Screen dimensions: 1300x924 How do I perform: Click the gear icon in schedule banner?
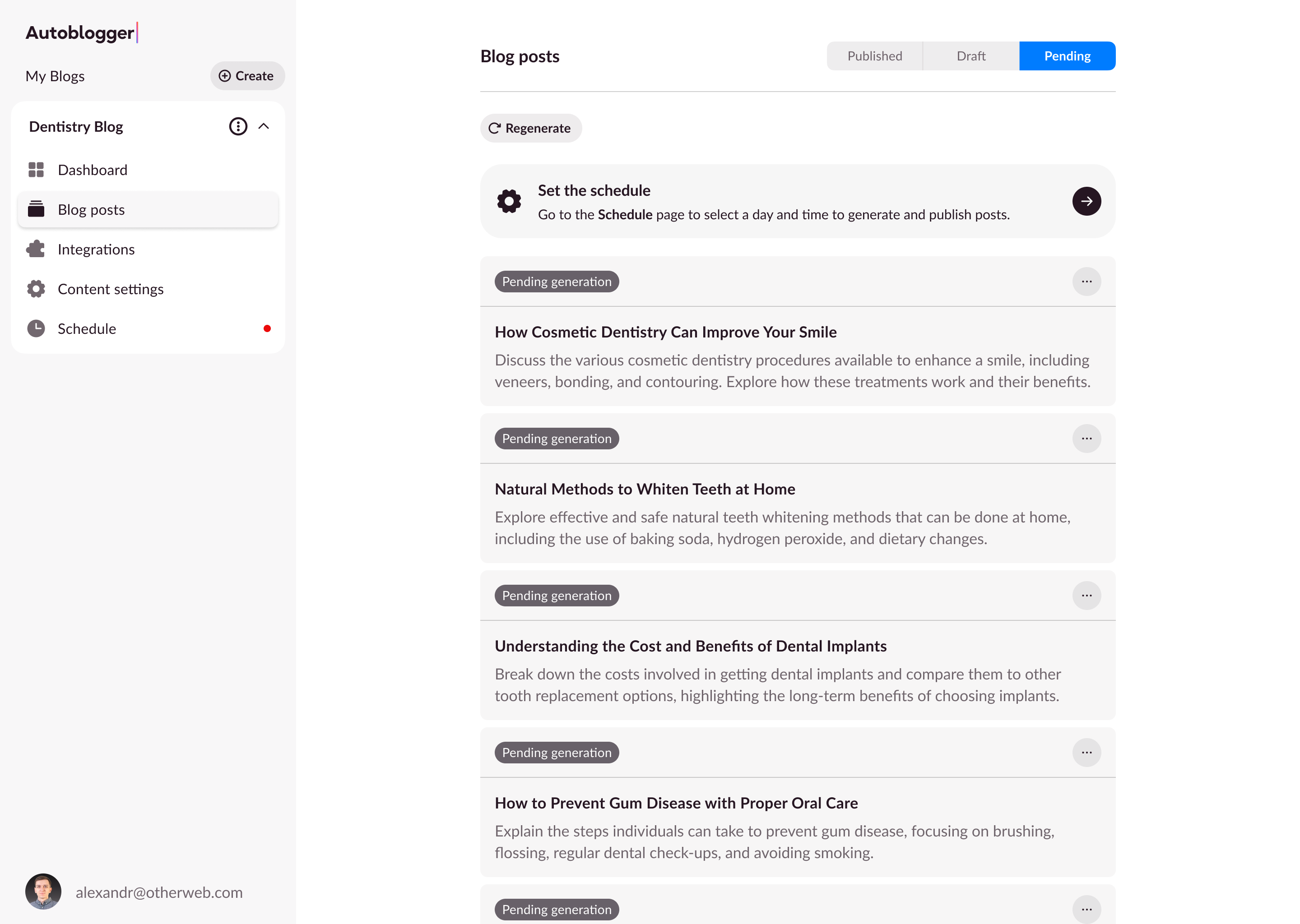509,201
